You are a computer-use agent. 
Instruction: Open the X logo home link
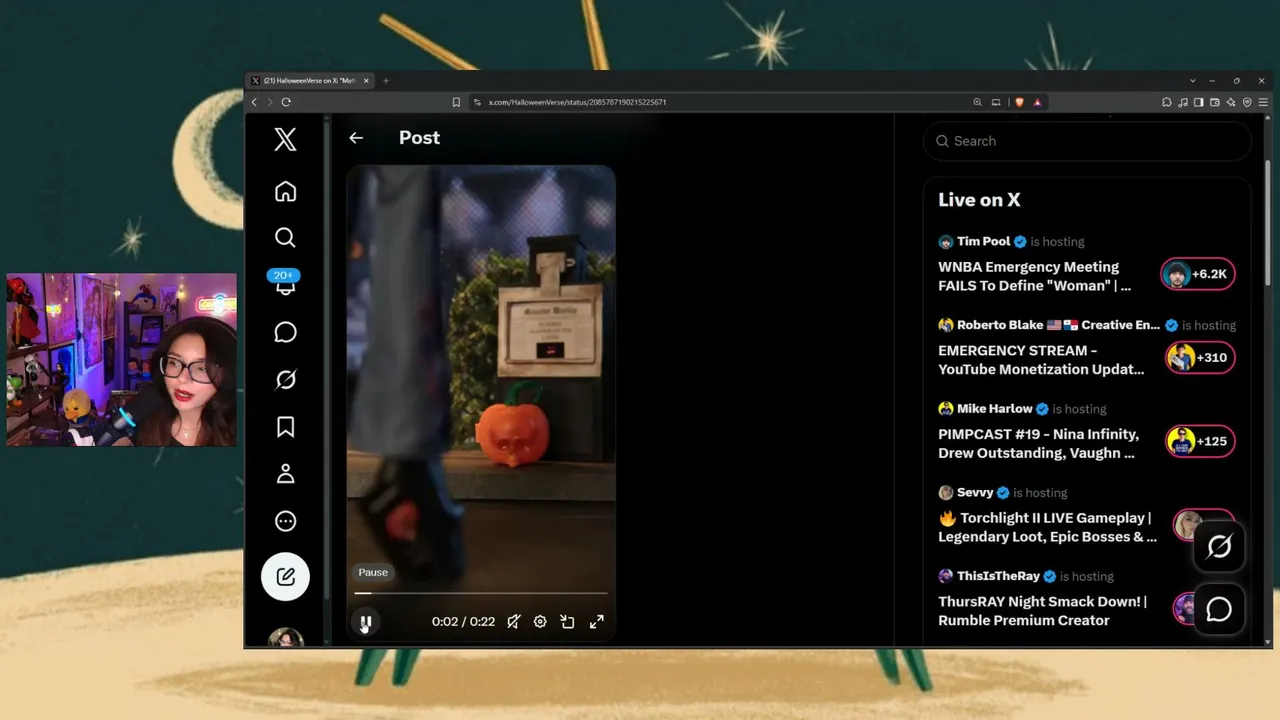285,139
